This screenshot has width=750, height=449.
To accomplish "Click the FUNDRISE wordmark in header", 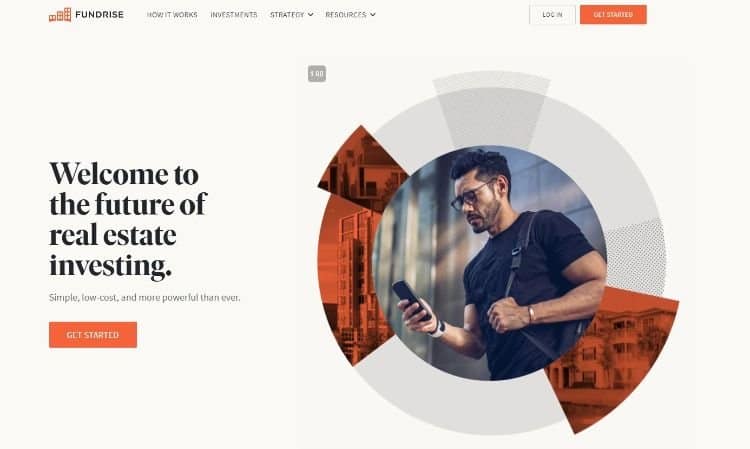I will click(99, 15).
